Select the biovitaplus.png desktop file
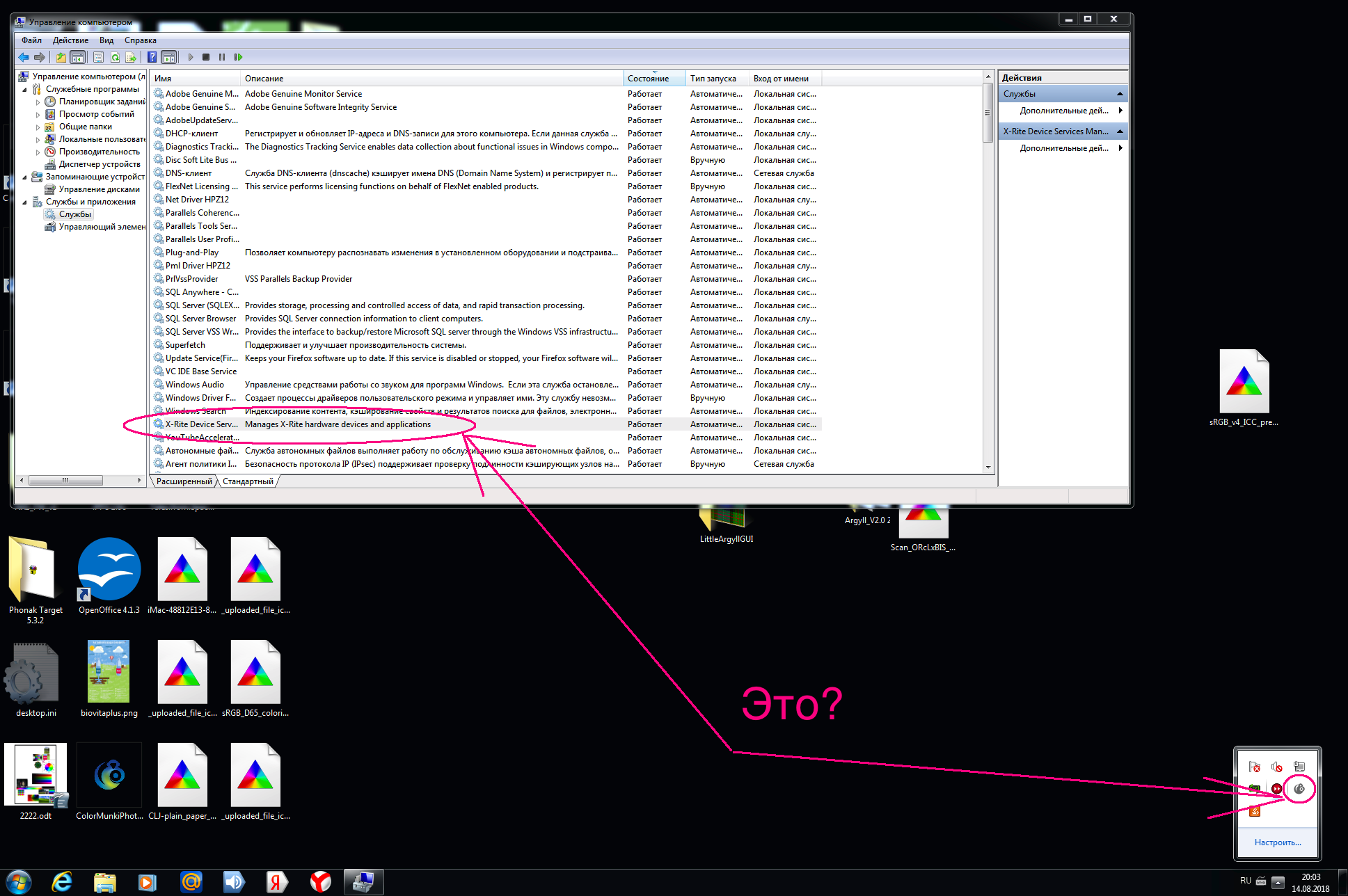 [109, 680]
